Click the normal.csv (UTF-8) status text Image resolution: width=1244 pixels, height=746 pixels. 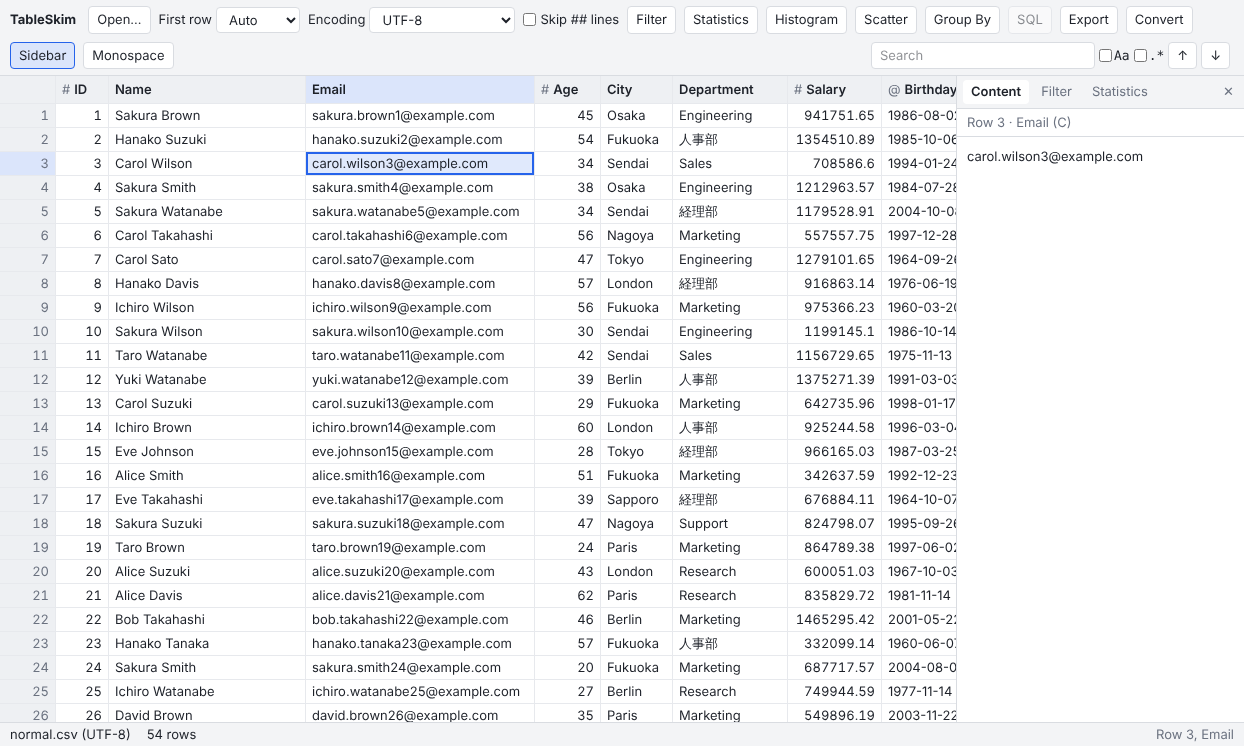coord(70,734)
